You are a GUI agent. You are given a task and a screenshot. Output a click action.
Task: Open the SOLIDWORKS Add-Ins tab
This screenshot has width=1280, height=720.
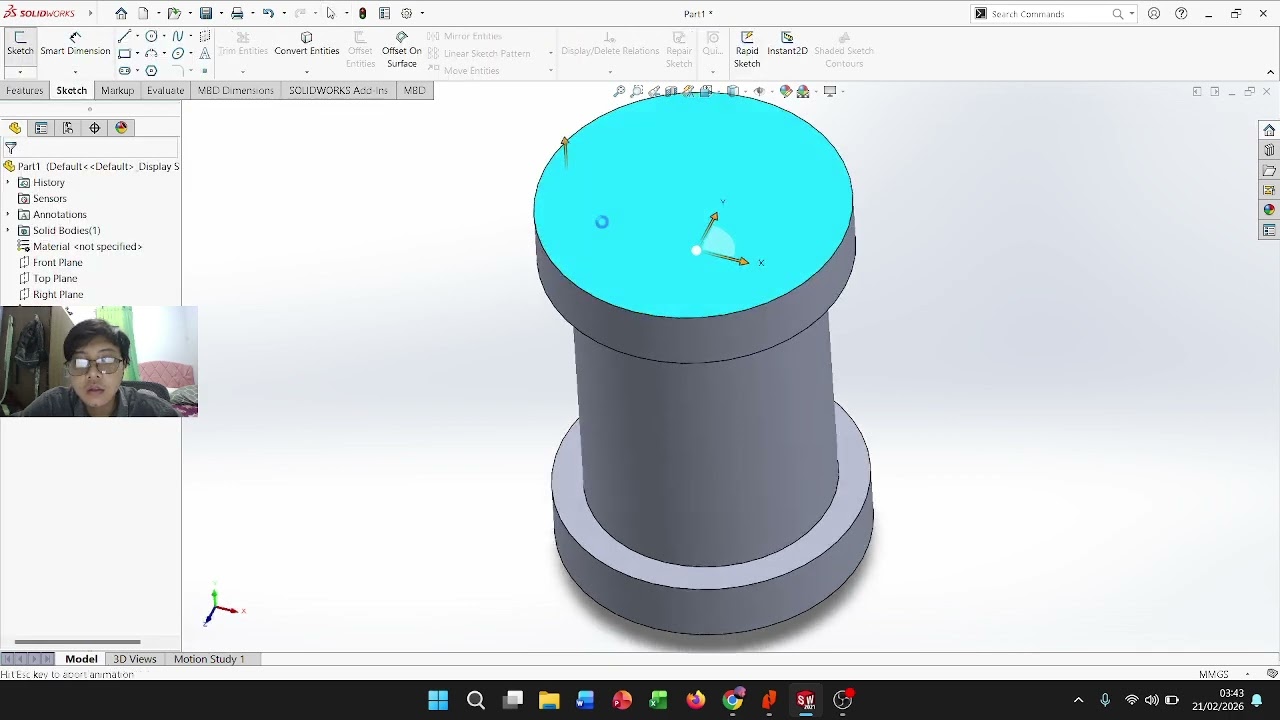(338, 91)
